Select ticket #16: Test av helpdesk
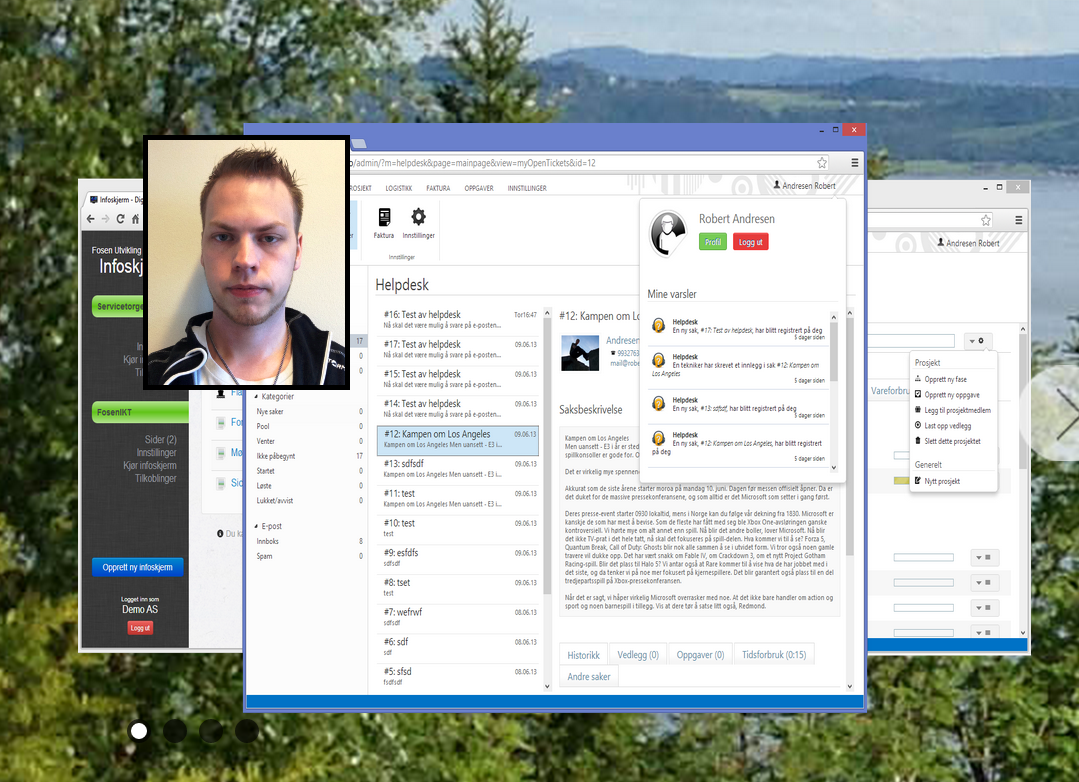1079x782 pixels. tap(458, 319)
